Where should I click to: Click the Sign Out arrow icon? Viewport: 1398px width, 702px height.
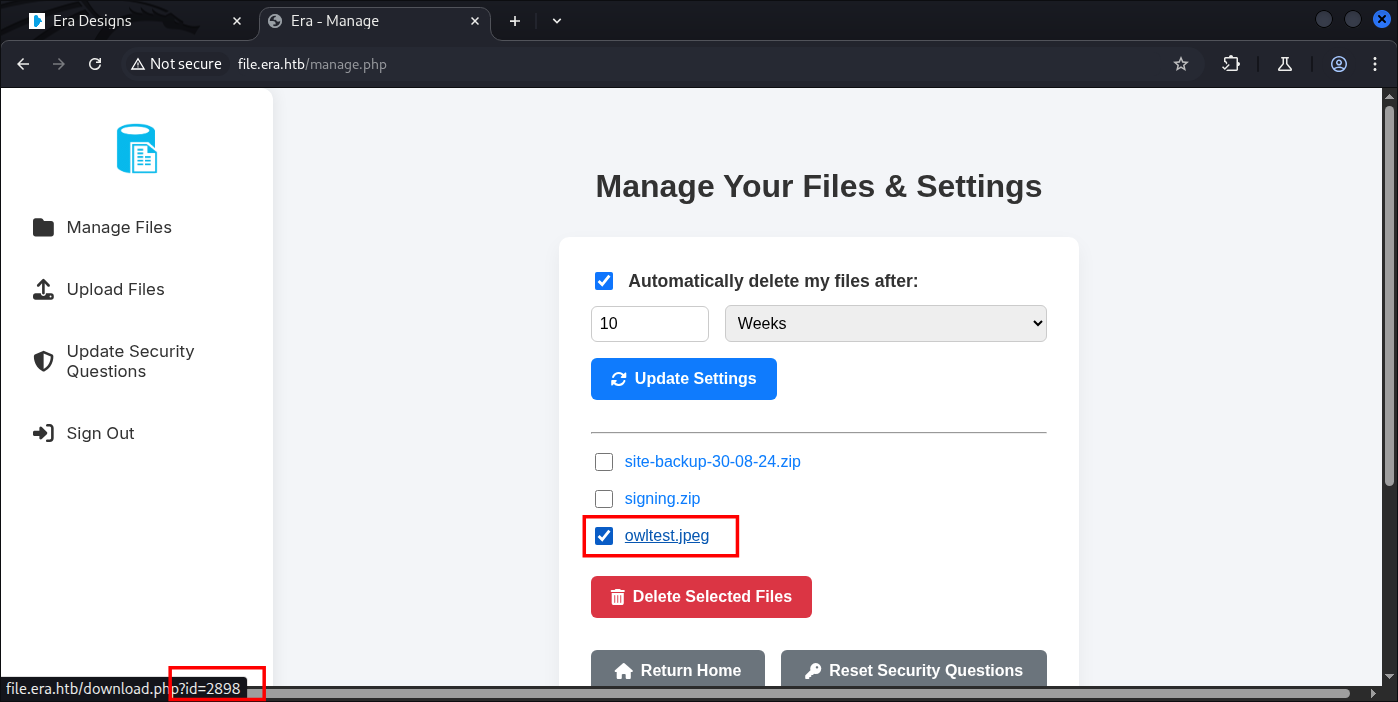tap(43, 434)
